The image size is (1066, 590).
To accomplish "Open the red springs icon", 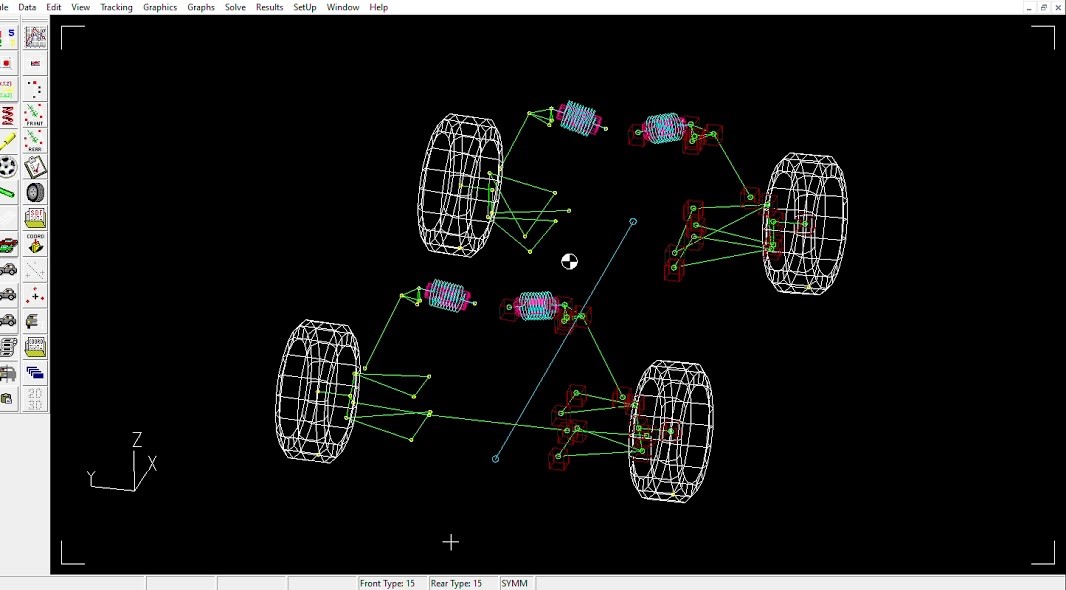I will click(x=8, y=115).
